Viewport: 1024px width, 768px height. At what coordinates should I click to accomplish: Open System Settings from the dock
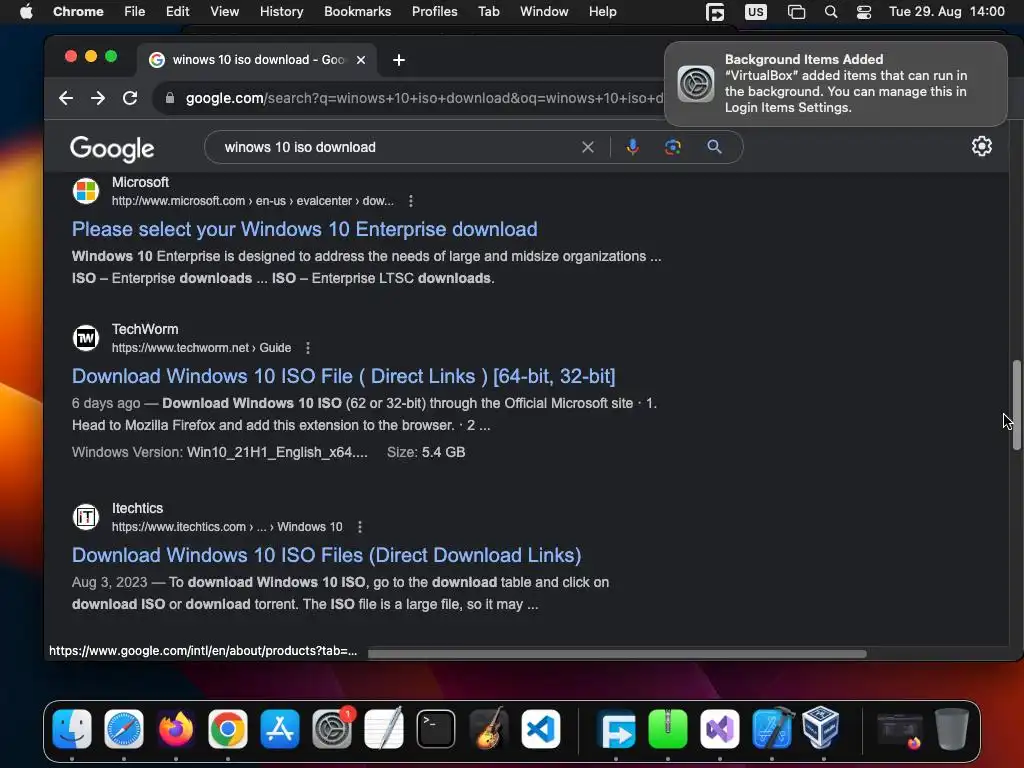[x=332, y=729]
